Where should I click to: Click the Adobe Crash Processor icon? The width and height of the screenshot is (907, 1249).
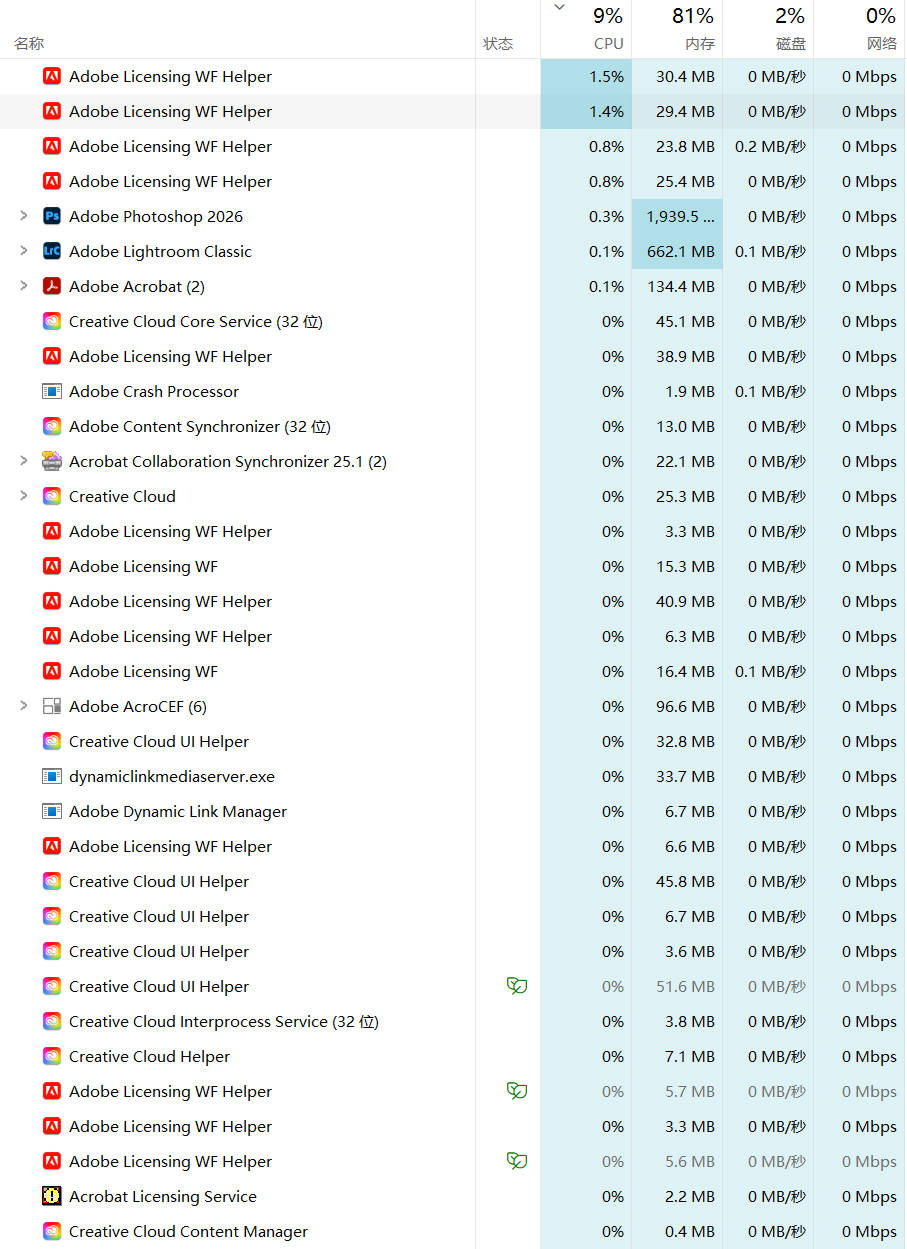pyautogui.click(x=52, y=391)
